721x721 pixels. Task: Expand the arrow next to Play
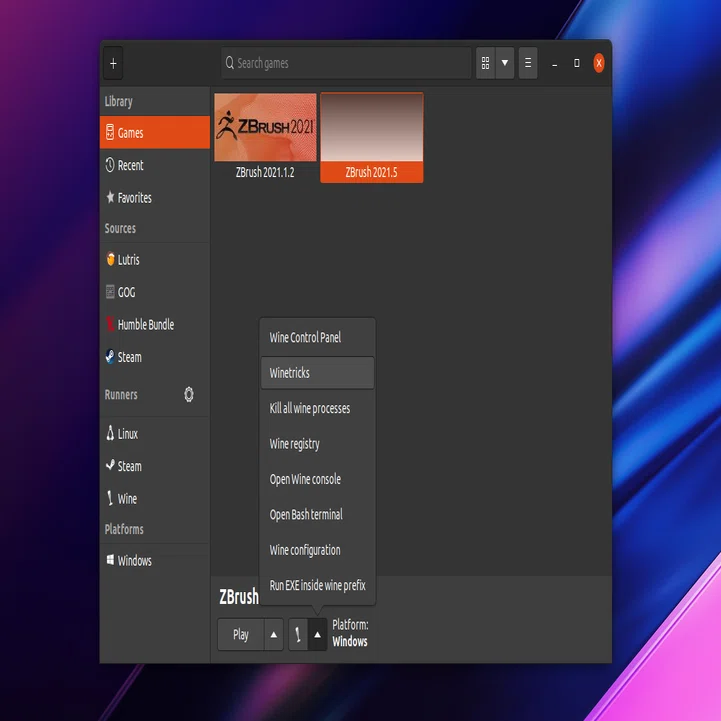[x=274, y=635]
